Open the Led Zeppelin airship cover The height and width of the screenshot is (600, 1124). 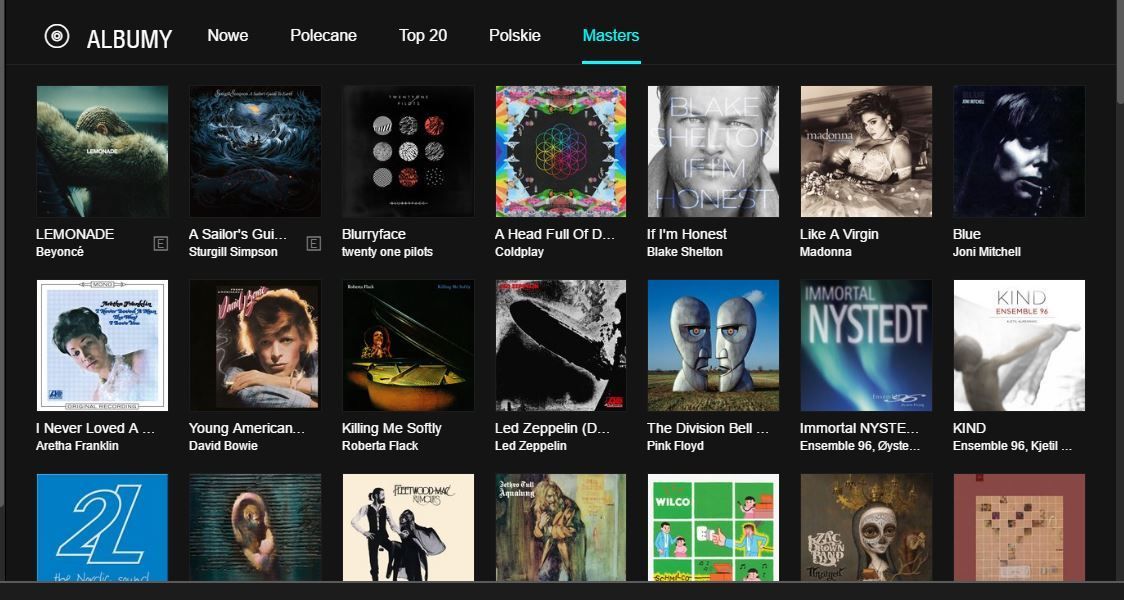(561, 346)
